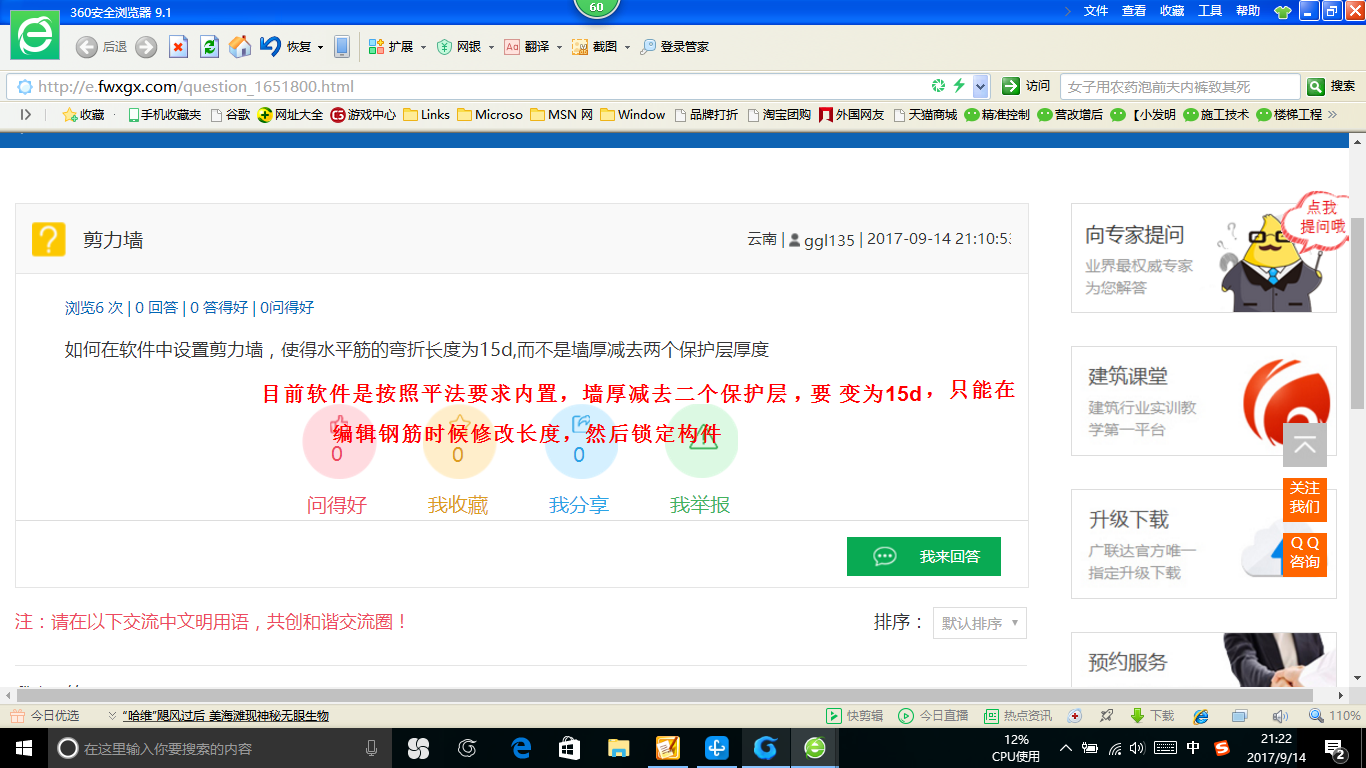Click the green shirt skin icon
The image size is (1366, 768).
click(1282, 11)
